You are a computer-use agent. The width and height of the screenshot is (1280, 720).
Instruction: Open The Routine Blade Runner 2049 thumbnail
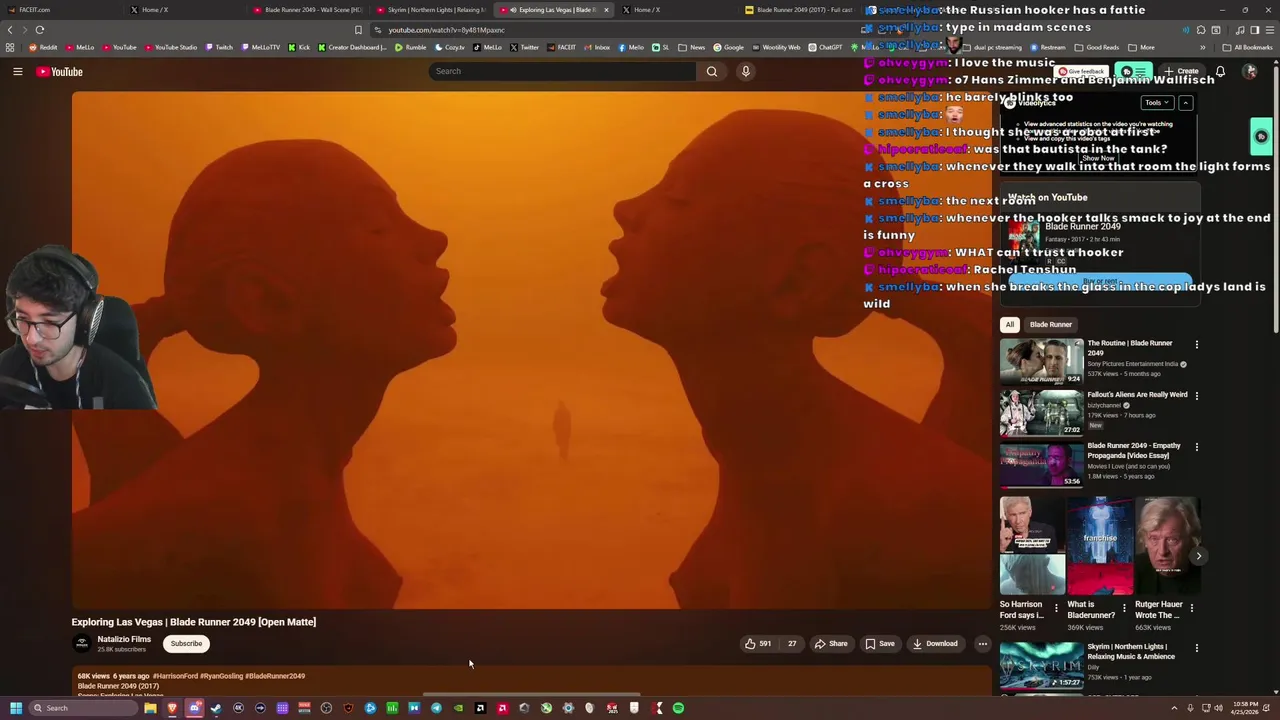click(x=1041, y=361)
